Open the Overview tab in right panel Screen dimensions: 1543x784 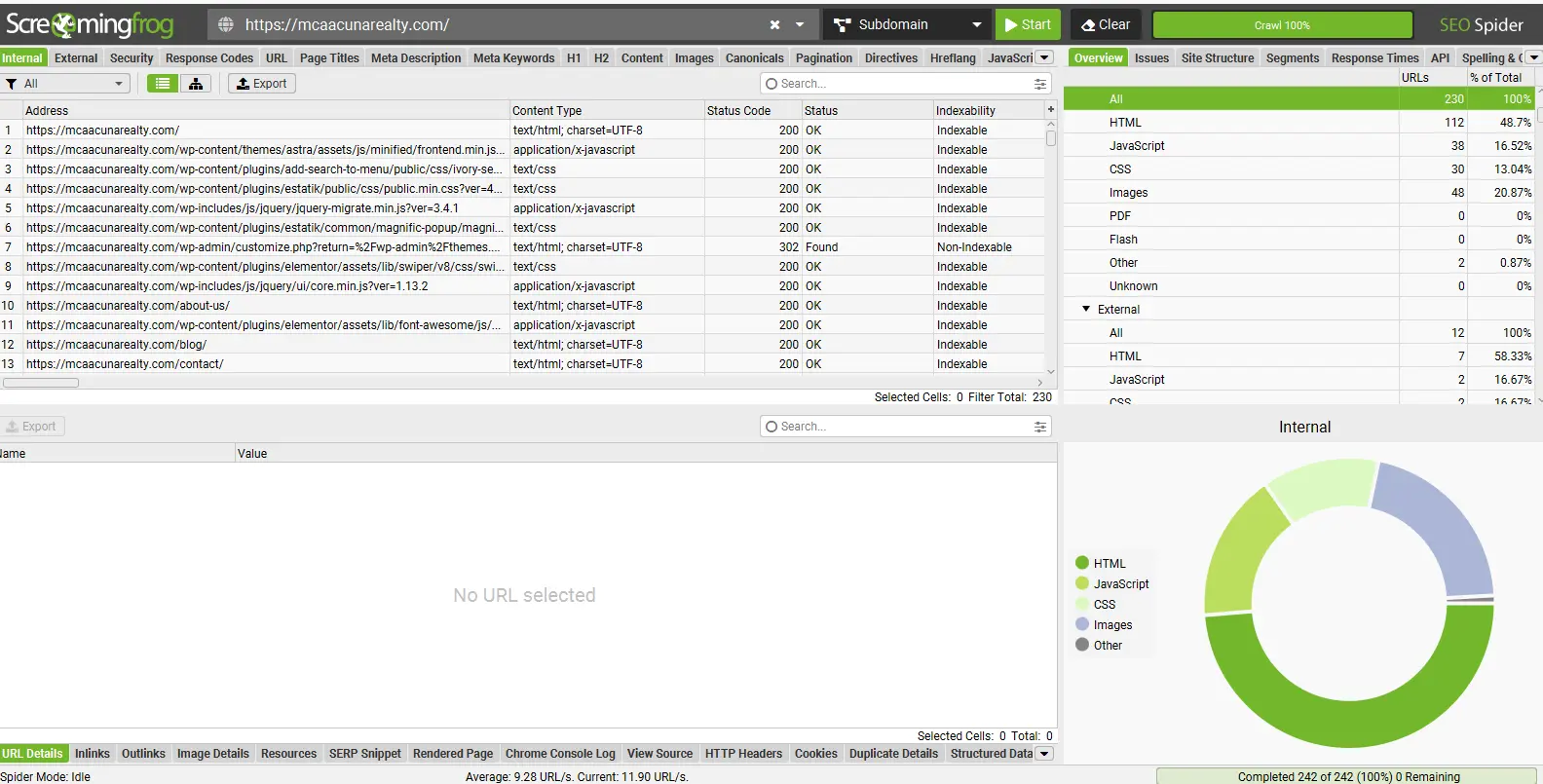tap(1098, 58)
